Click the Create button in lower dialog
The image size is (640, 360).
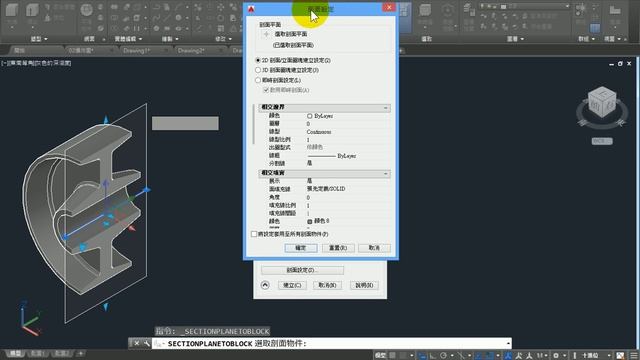(292, 285)
